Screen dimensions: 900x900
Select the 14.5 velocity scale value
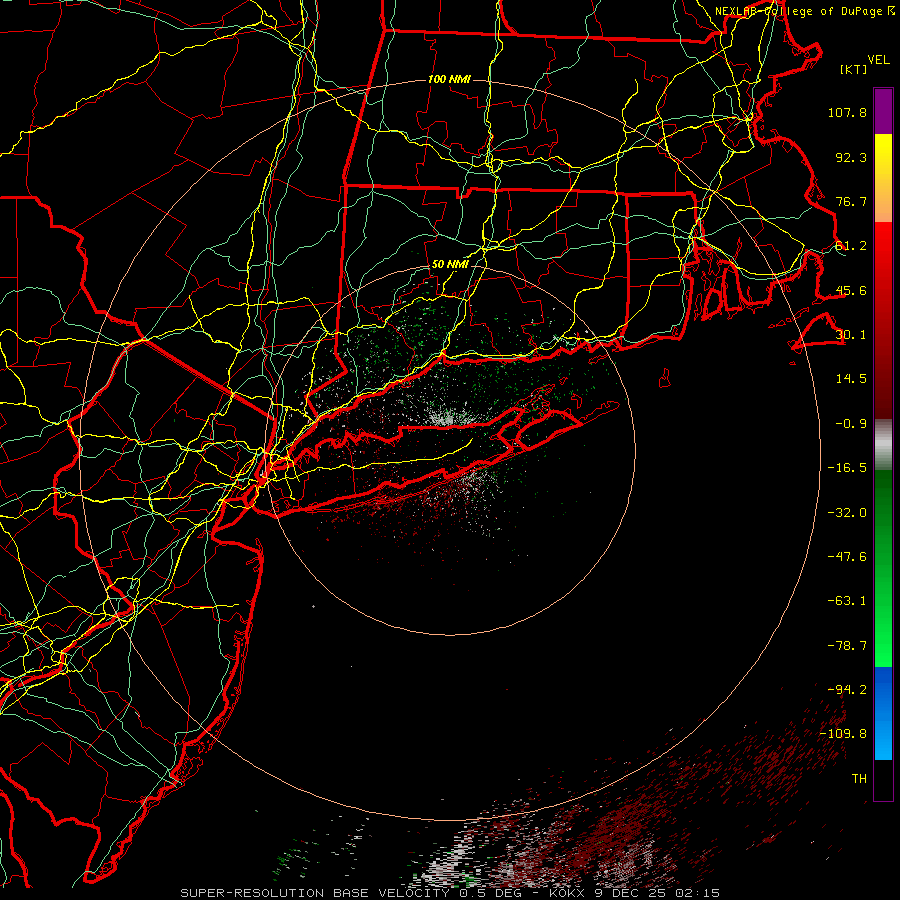[x=851, y=379]
